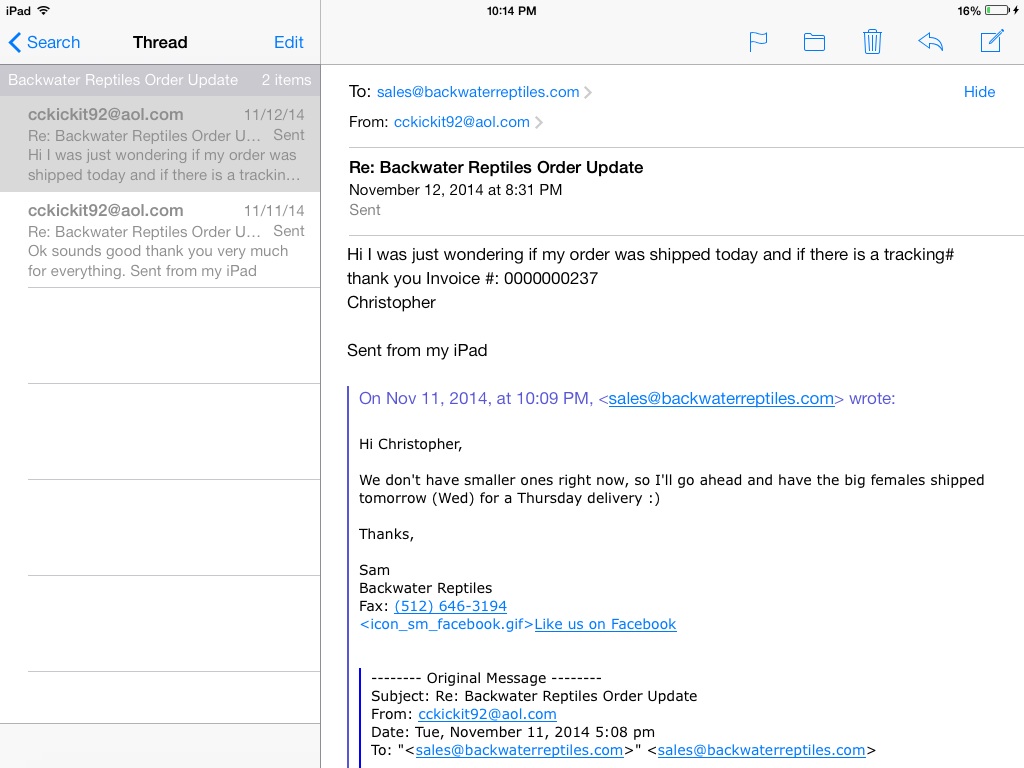The height and width of the screenshot is (768, 1024).
Task: Expand chevron next to To address
Action: coord(588,92)
